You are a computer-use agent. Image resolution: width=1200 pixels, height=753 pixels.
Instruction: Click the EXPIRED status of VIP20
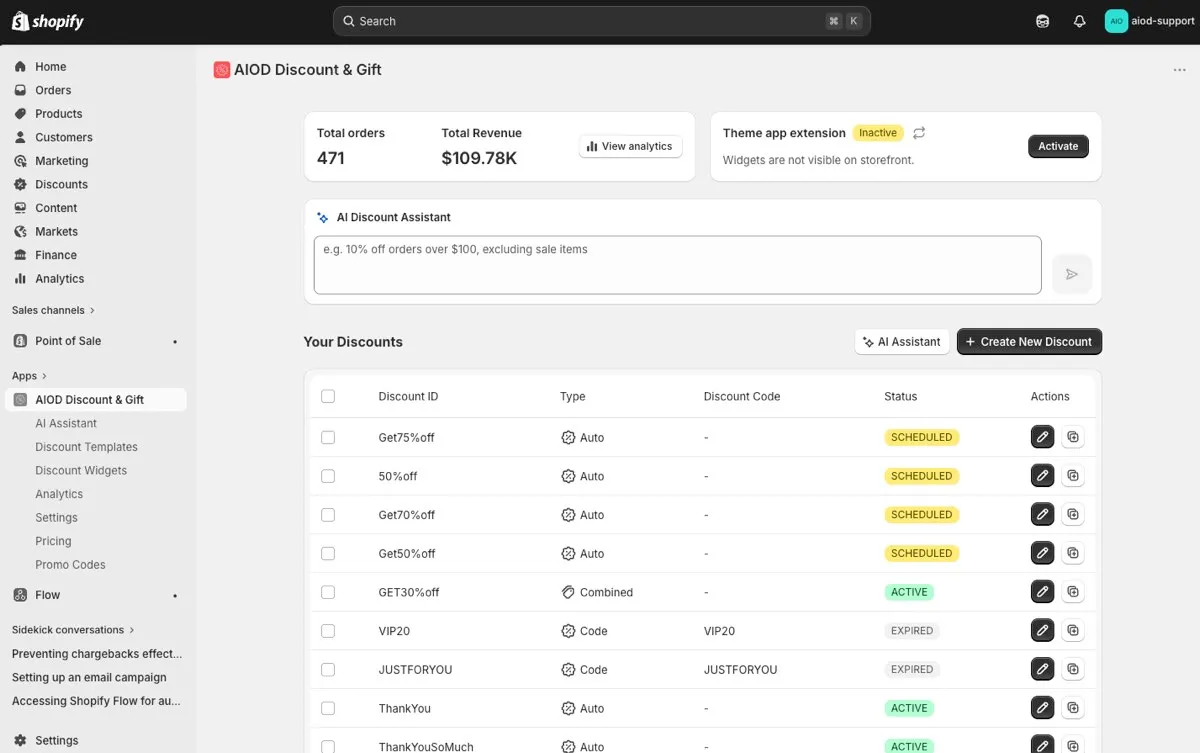pos(912,631)
